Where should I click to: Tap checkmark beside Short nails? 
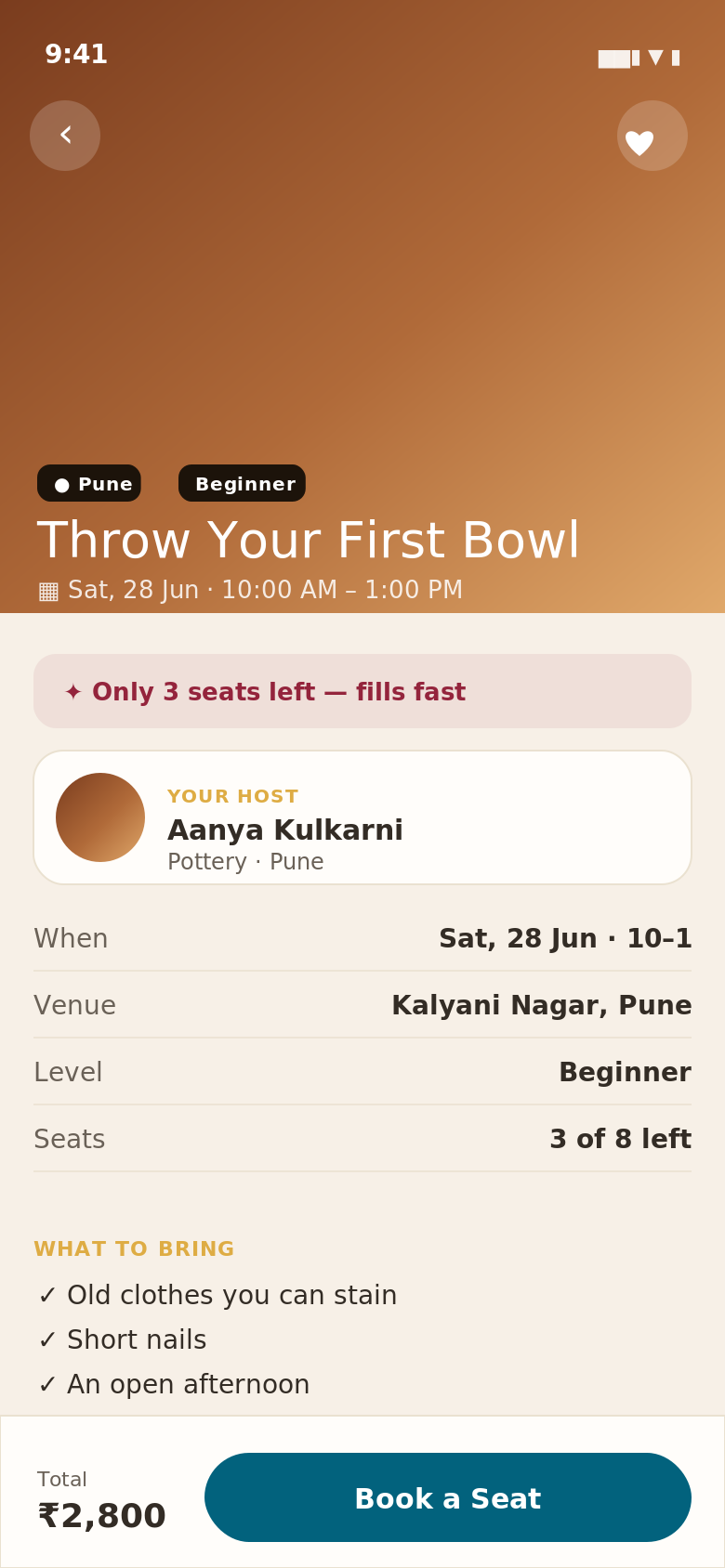pyautogui.click(x=47, y=1340)
